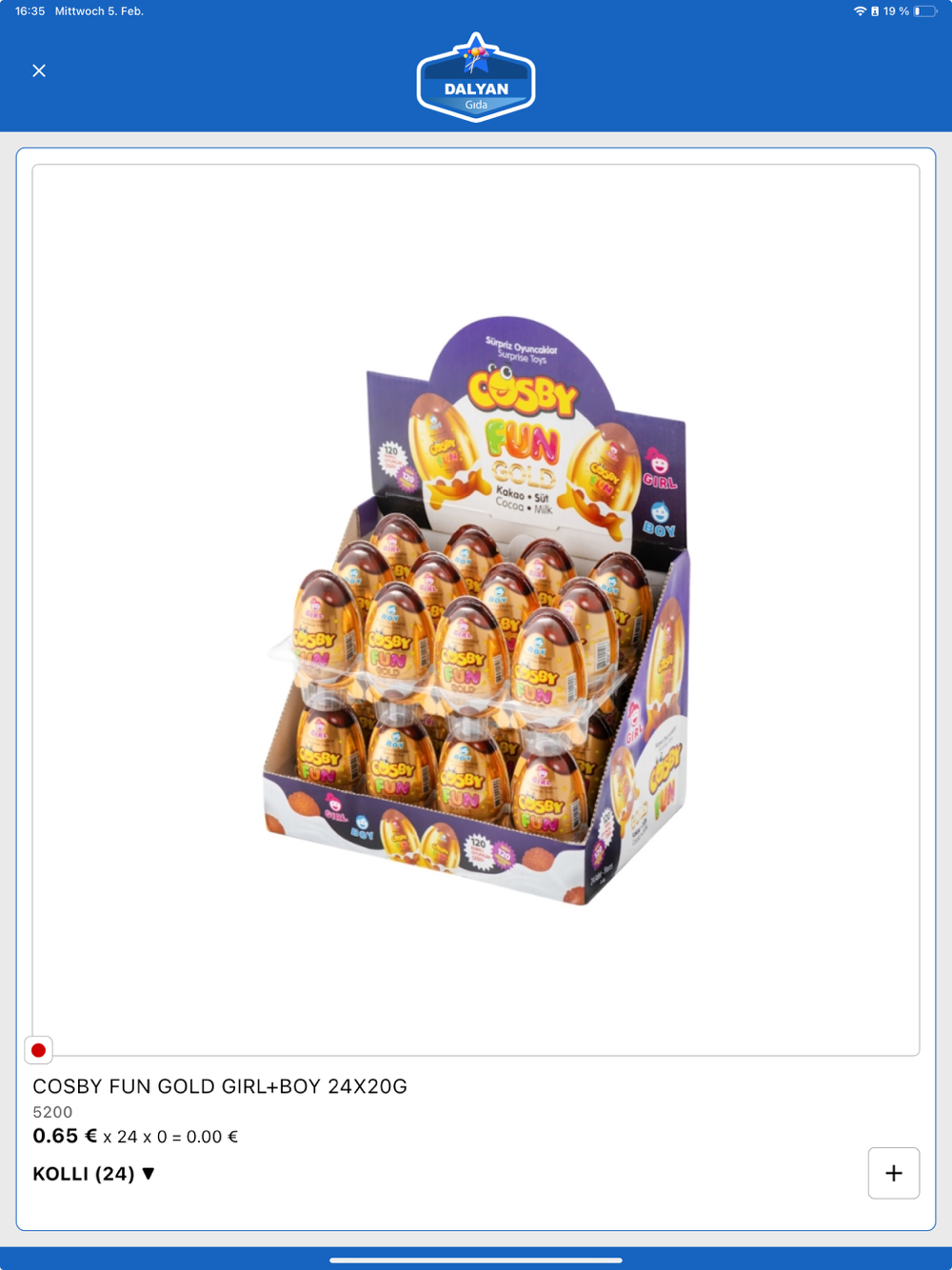Tap the Dalyan Gida logo
952x1270 pixels.
[x=476, y=77]
